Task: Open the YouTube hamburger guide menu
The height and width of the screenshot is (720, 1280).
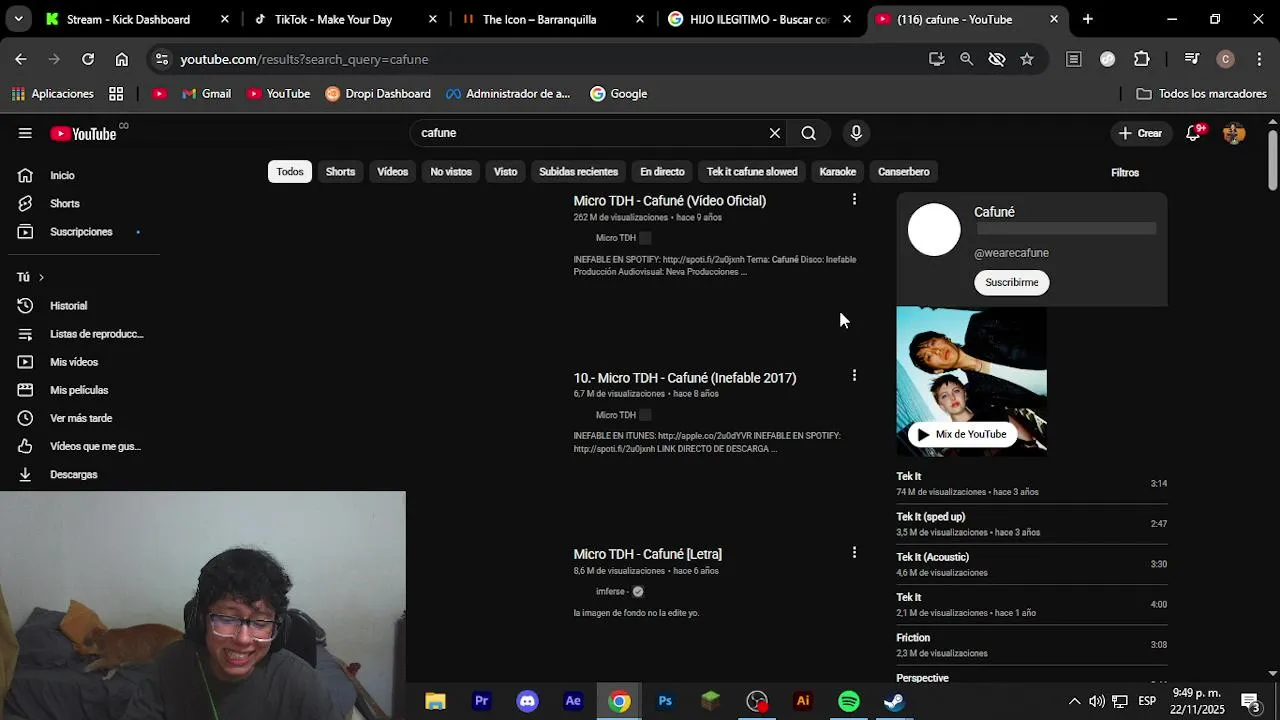Action: [x=25, y=133]
